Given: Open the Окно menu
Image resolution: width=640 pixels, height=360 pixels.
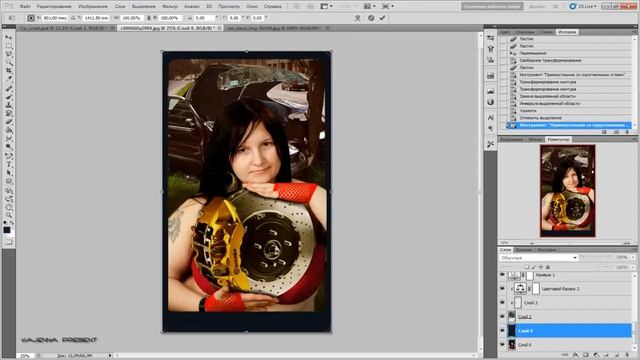Looking at the screenshot, I should click(x=252, y=7).
